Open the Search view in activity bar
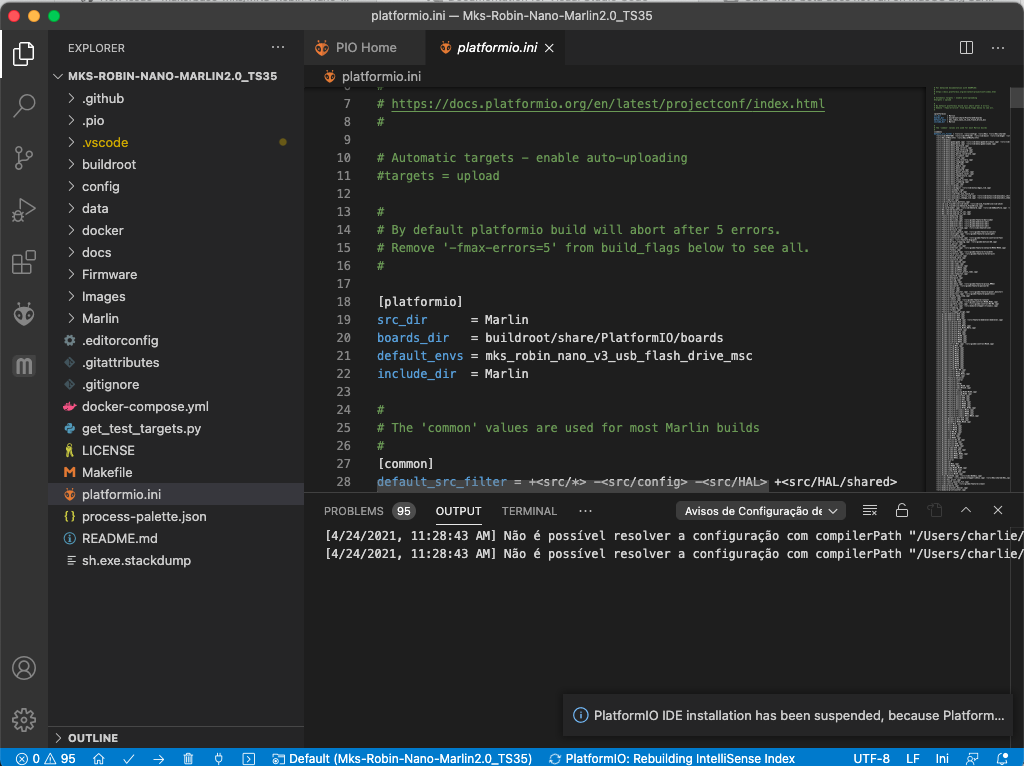1024x766 pixels. [x=24, y=106]
